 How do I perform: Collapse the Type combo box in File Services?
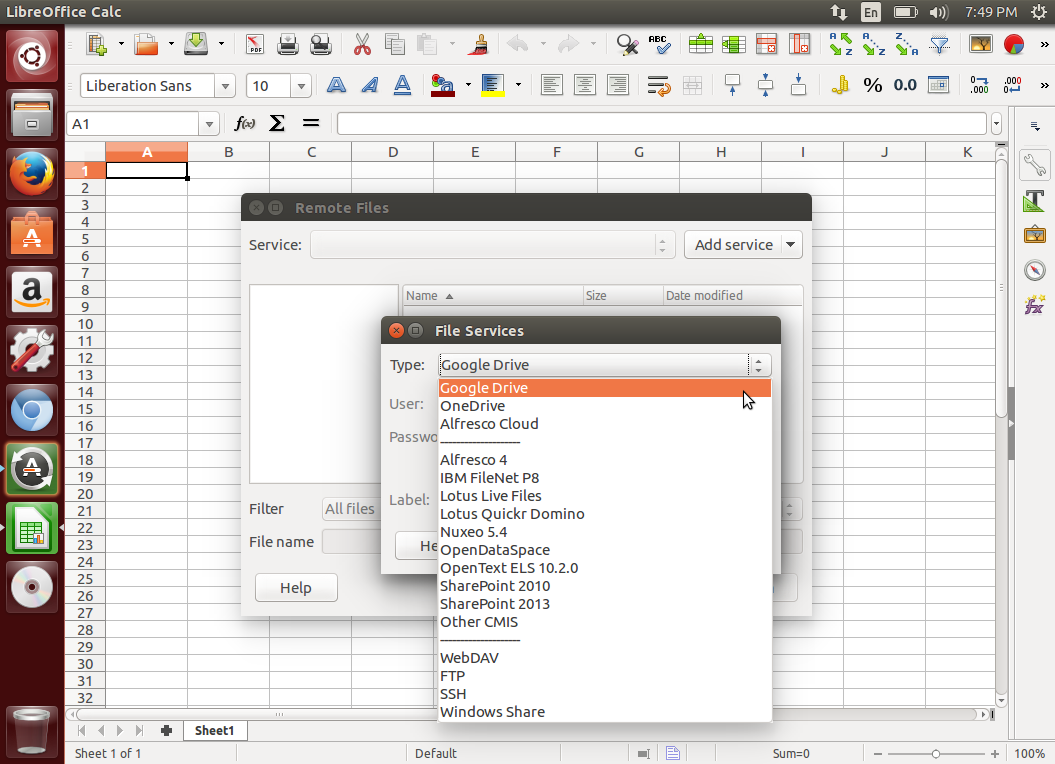pos(759,365)
